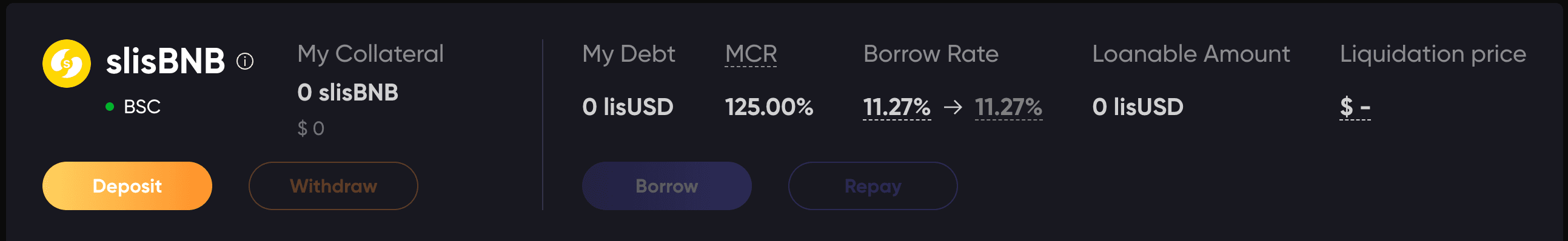1568x241 pixels.
Task: Click the 0 slisBNB collateral amount
Action: 347,93
